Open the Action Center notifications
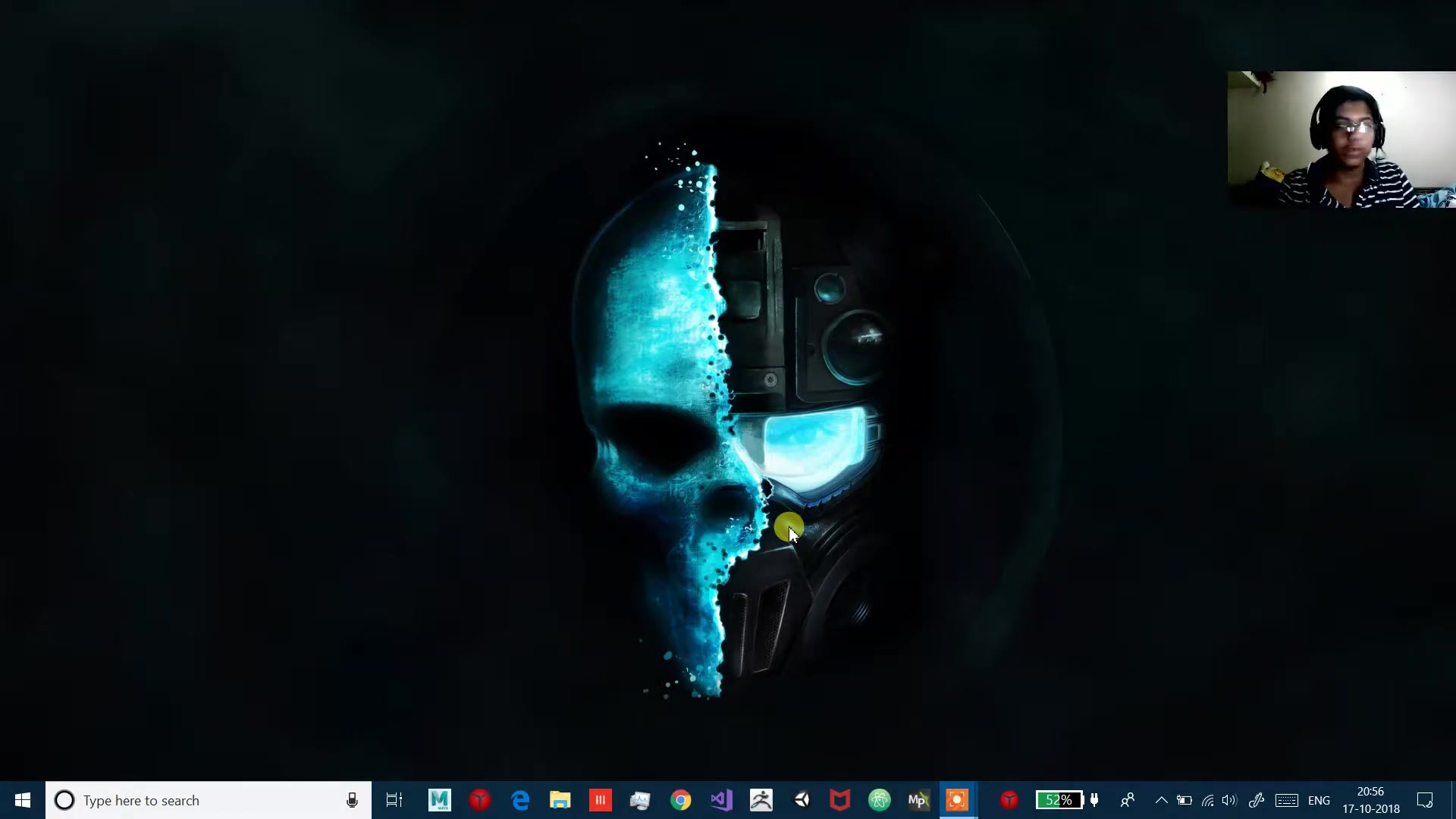This screenshot has height=819, width=1456. (1425, 800)
